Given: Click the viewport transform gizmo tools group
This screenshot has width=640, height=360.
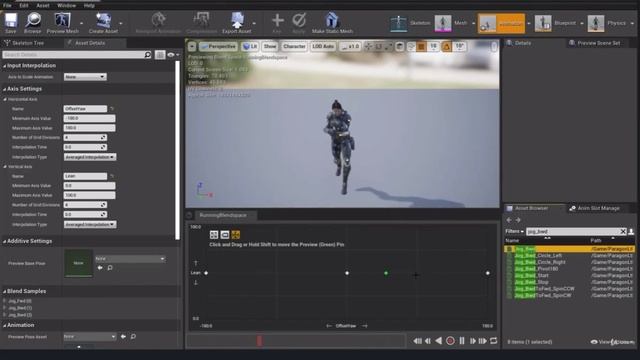Looking at the screenshot, I should (x=379, y=47).
